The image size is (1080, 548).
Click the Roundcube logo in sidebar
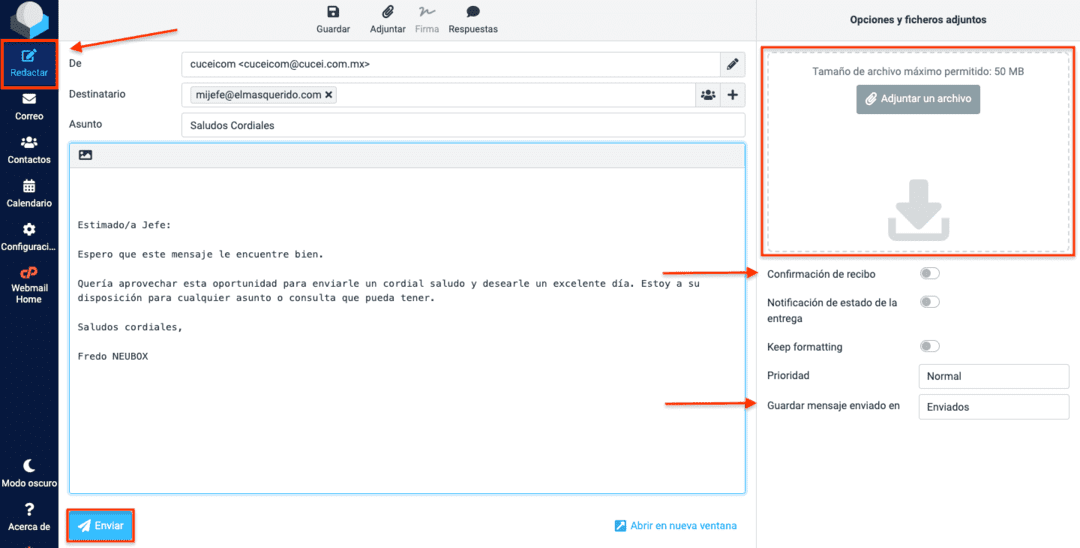point(29,19)
